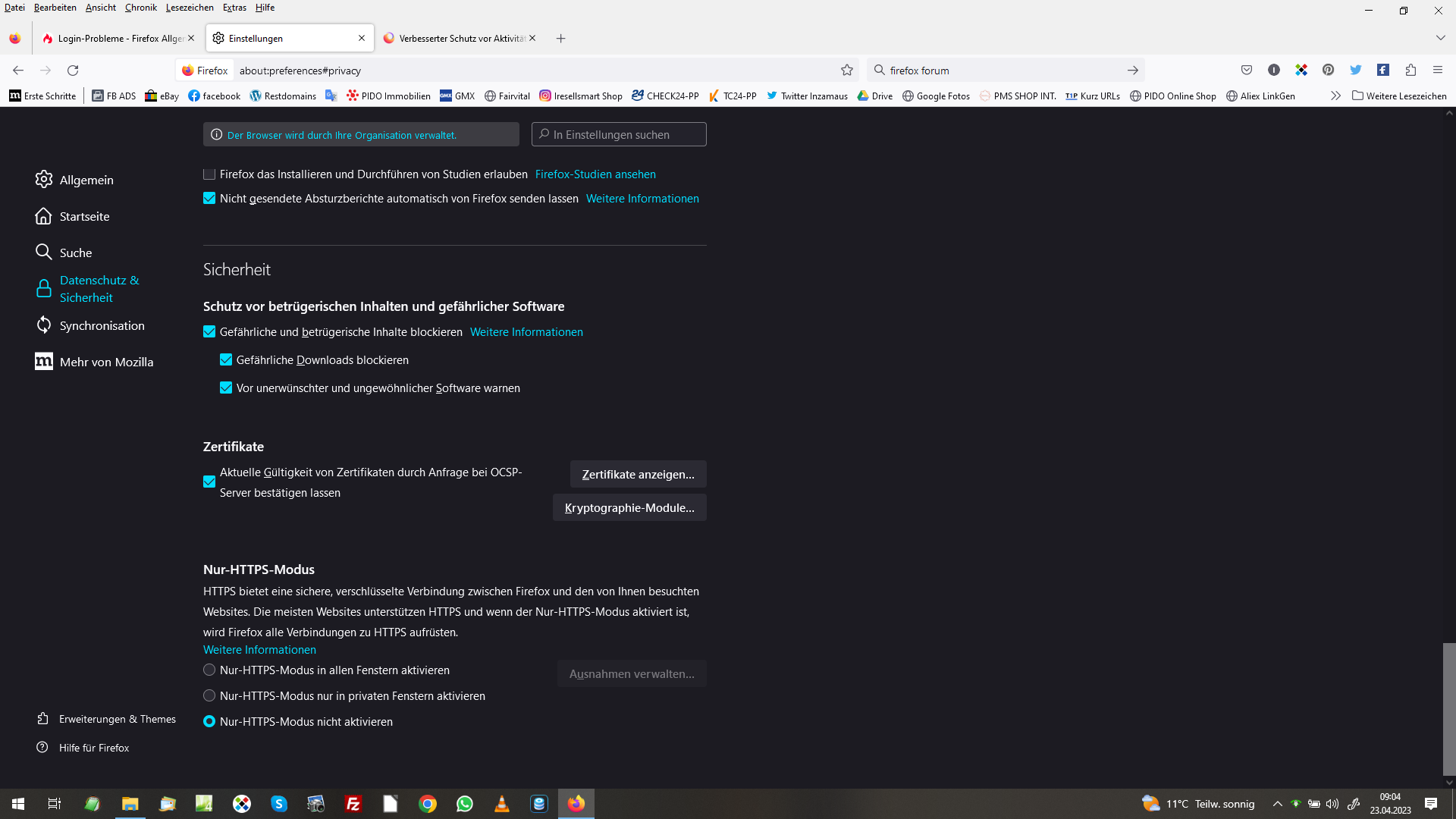Expand the list all tabs chevron
Image resolution: width=1456 pixels, height=819 pixels.
click(x=1440, y=38)
